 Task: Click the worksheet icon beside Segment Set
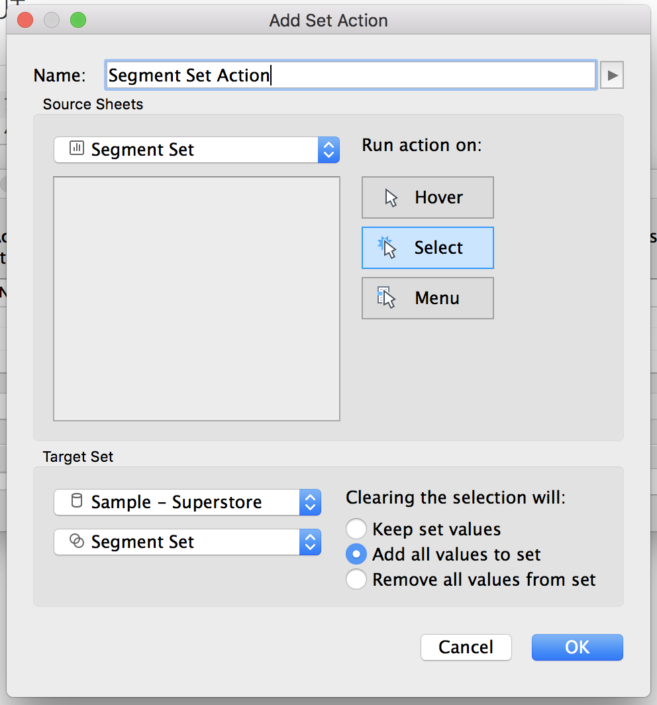pos(76,149)
